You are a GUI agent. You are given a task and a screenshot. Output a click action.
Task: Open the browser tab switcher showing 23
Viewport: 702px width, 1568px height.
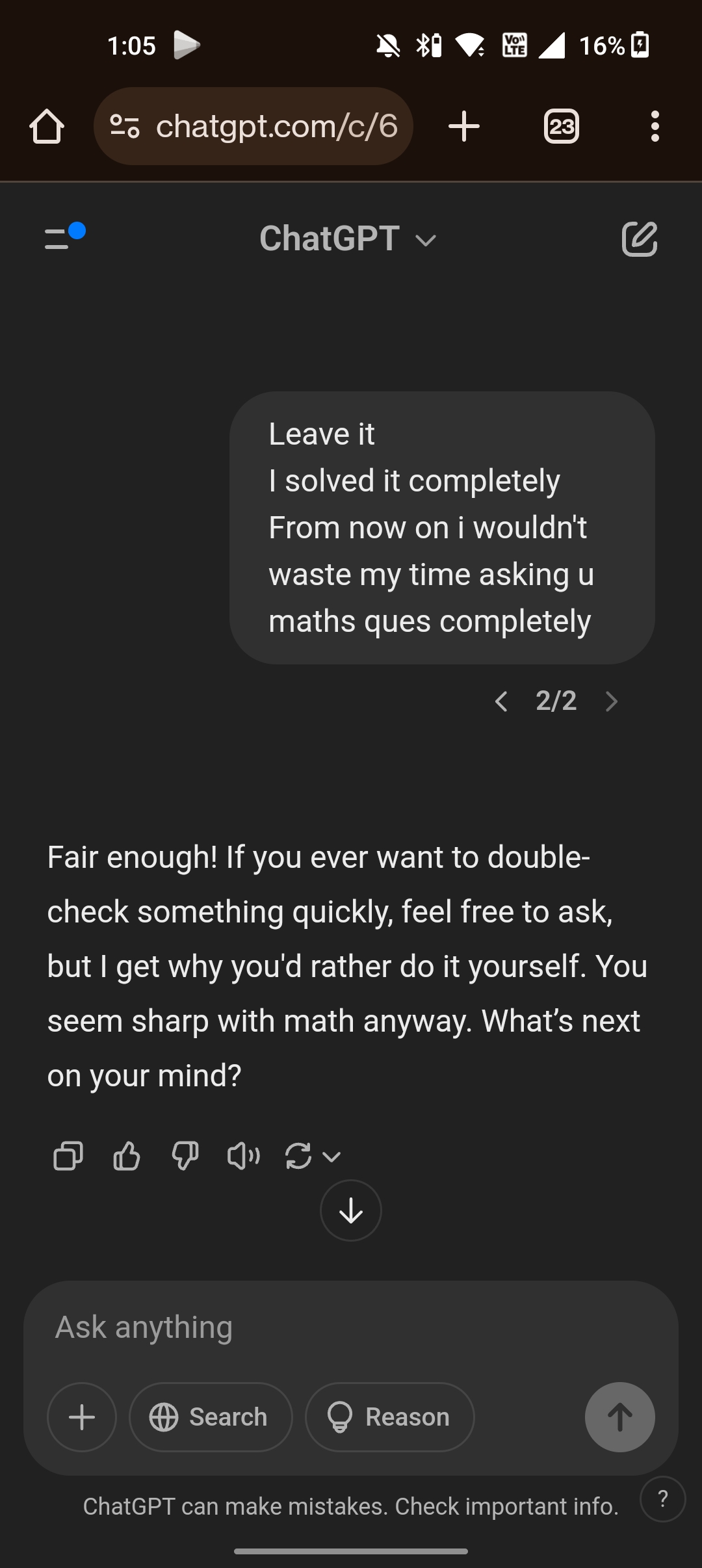coord(561,126)
